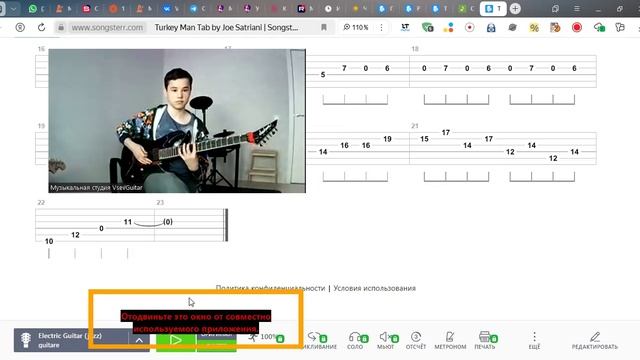
Task: Reload the page with the refresh icon
Action: click(41, 27)
